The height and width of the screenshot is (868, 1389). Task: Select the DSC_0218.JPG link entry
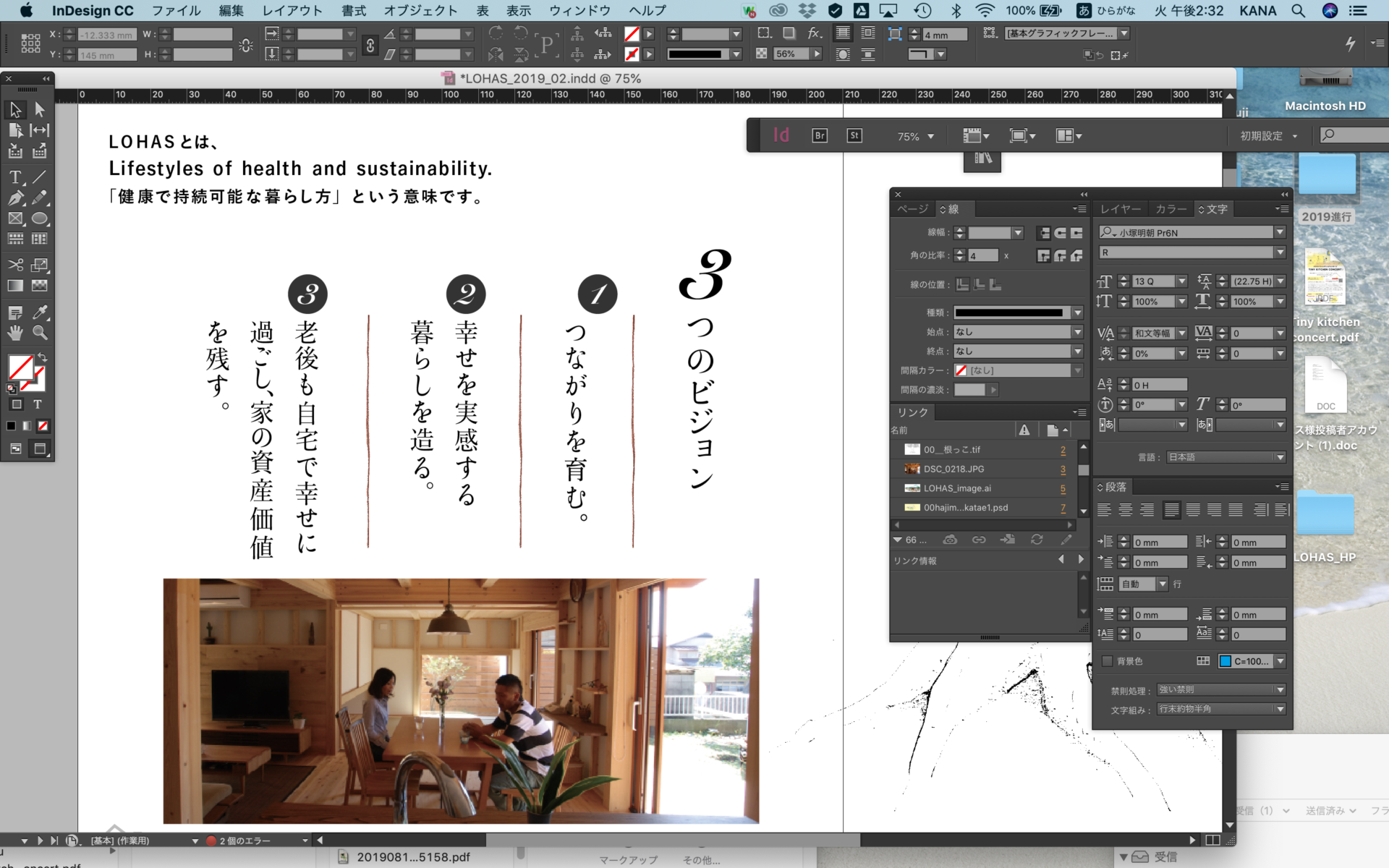click(x=953, y=469)
